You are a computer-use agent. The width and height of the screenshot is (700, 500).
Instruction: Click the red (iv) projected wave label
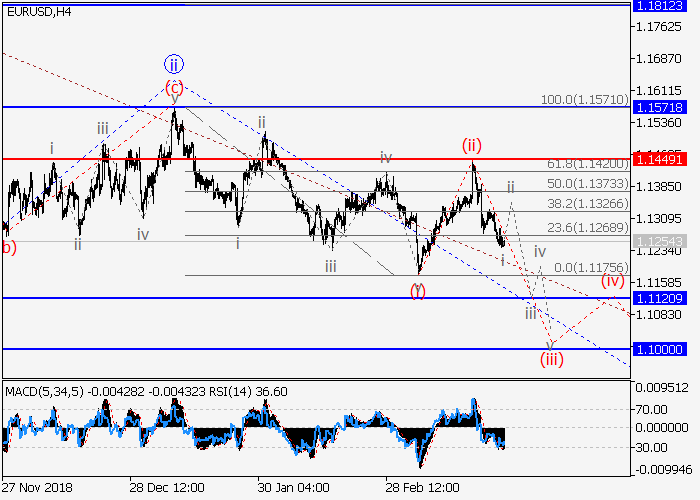point(612,281)
